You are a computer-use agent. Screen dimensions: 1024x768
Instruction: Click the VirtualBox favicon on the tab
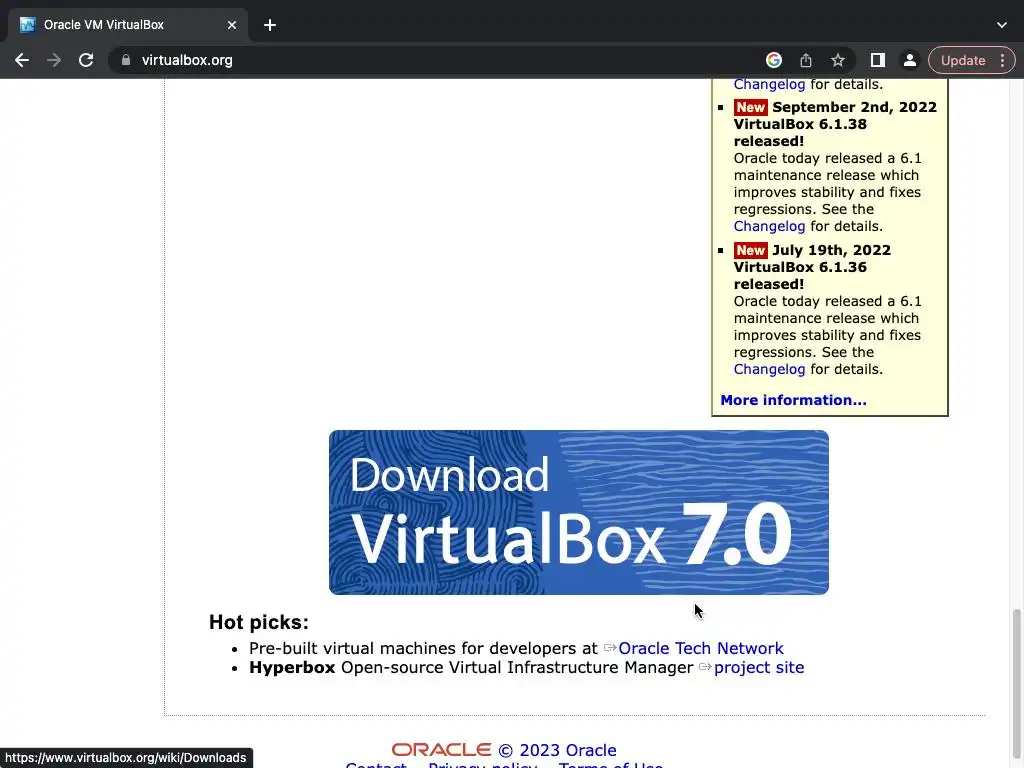tap(27, 25)
